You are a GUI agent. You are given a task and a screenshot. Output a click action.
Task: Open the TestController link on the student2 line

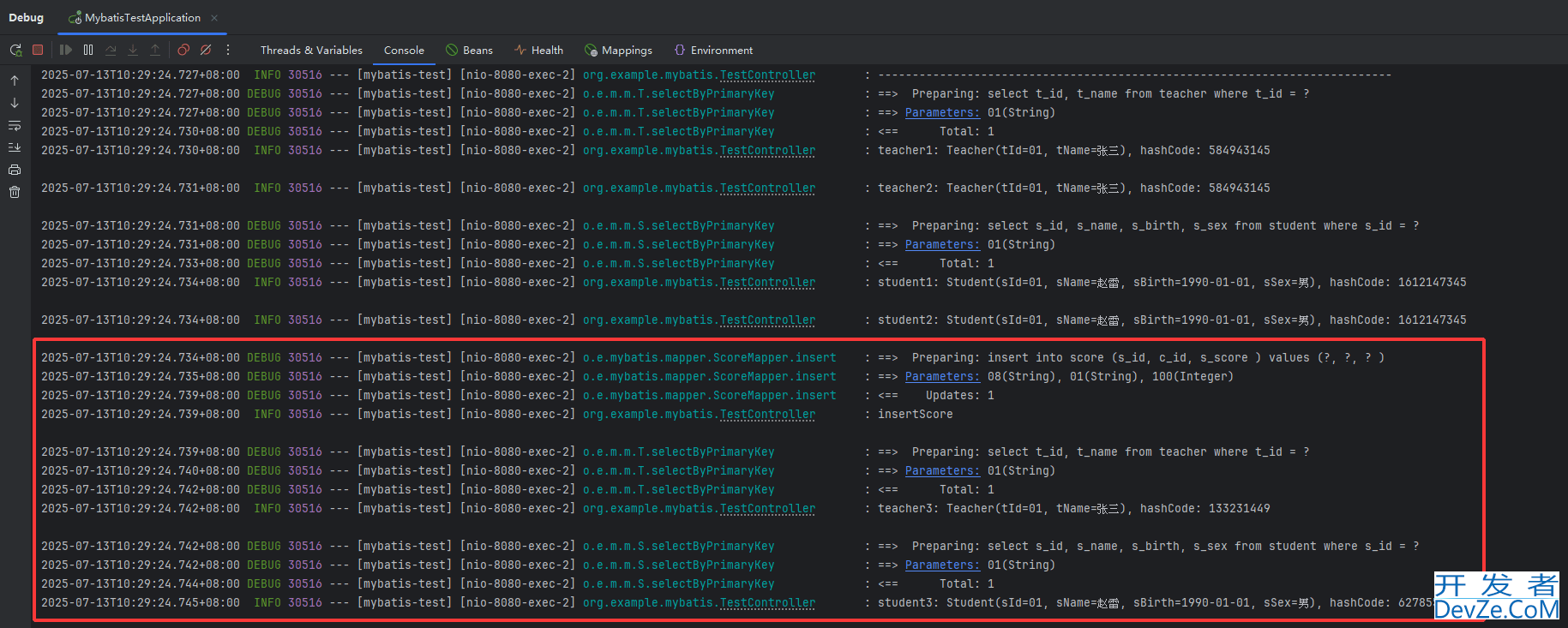click(x=767, y=320)
